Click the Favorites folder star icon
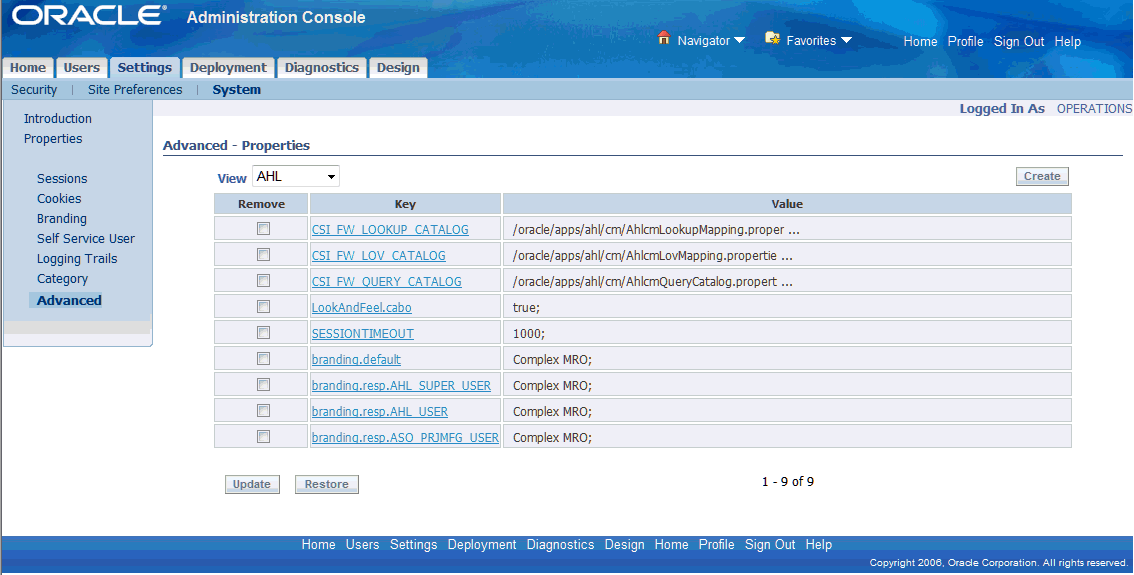Image resolution: width=1134 pixels, height=575 pixels. coord(772,38)
